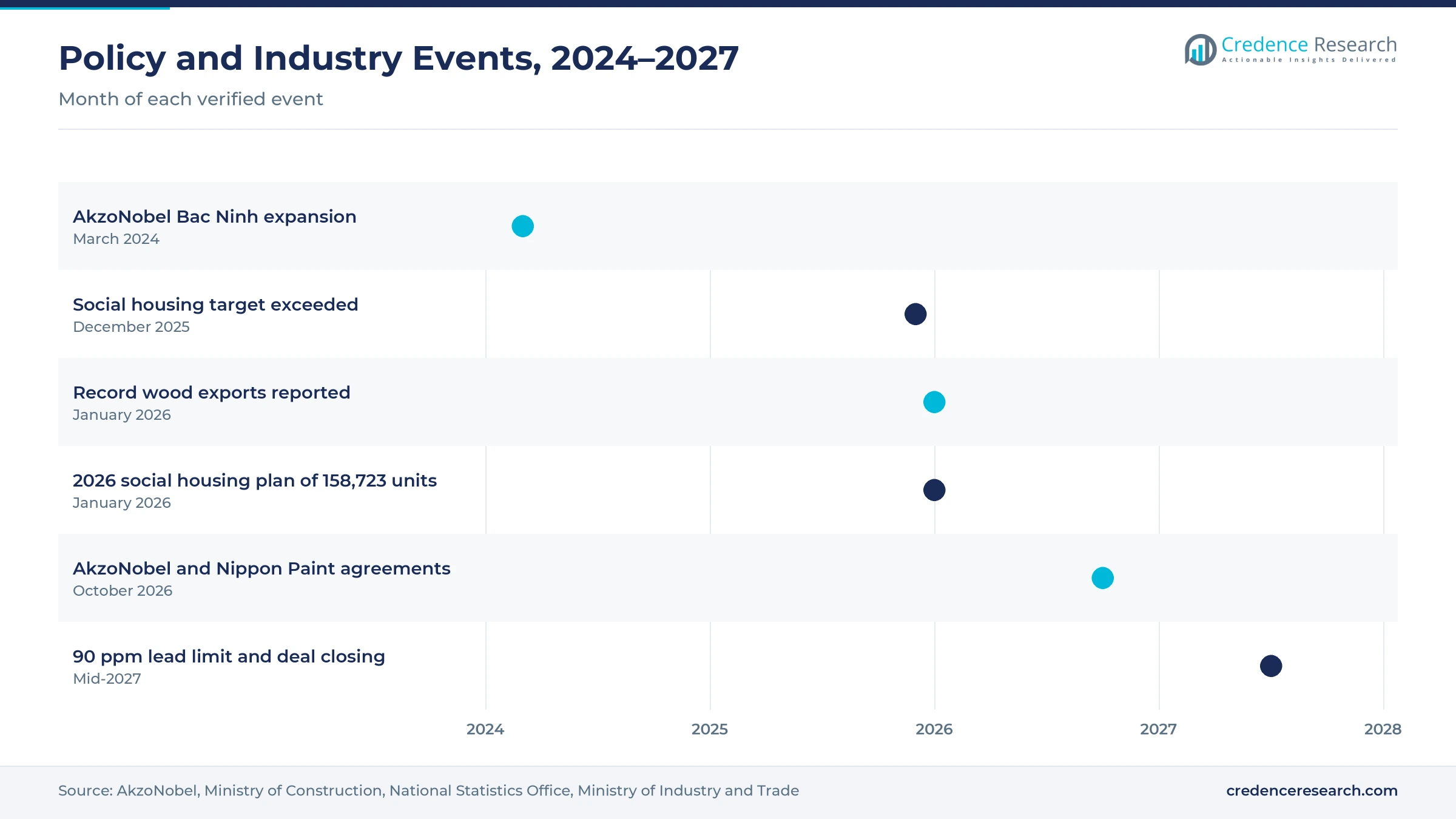Click the Credence Research logo icon
The width and height of the screenshot is (1456, 819).
click(1200, 50)
